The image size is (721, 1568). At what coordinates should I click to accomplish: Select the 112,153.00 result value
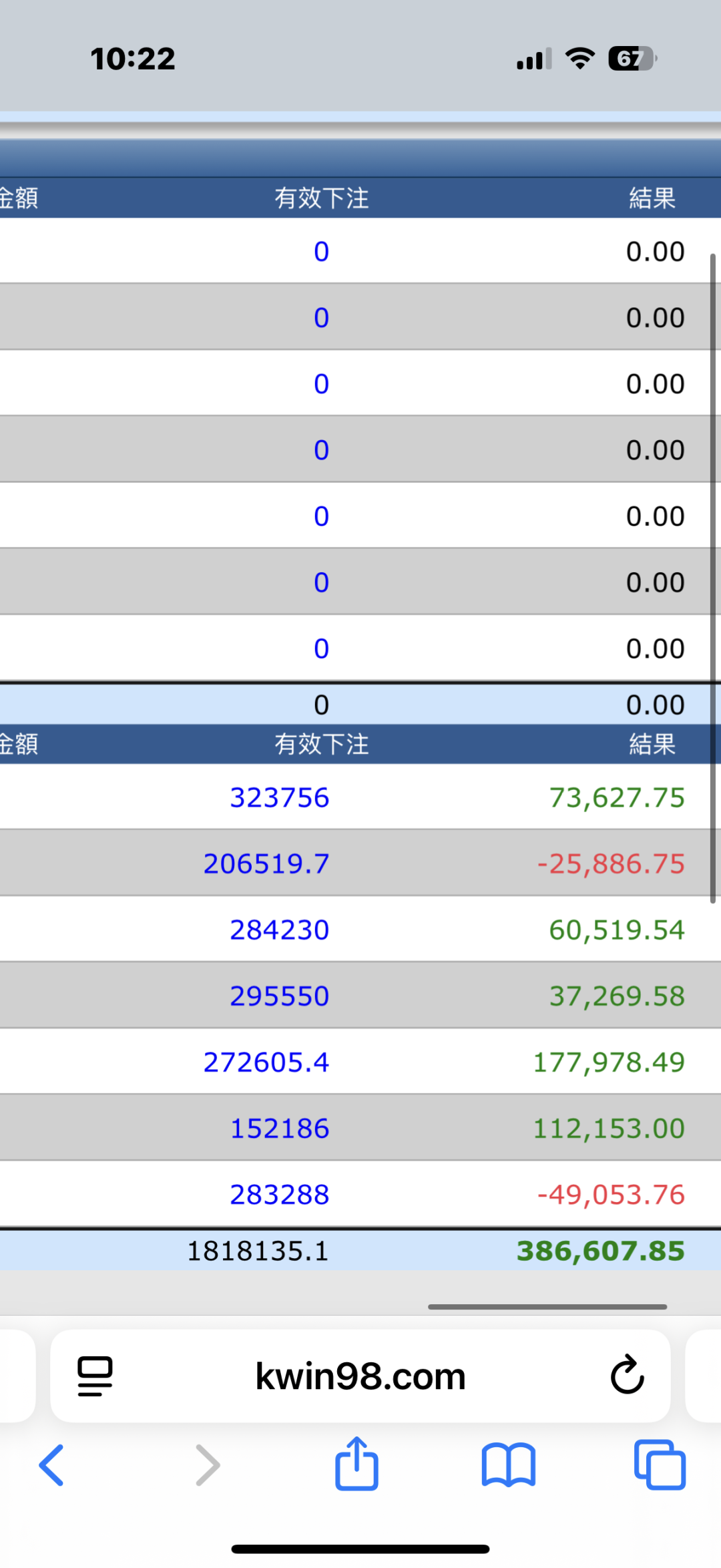coord(609,1128)
